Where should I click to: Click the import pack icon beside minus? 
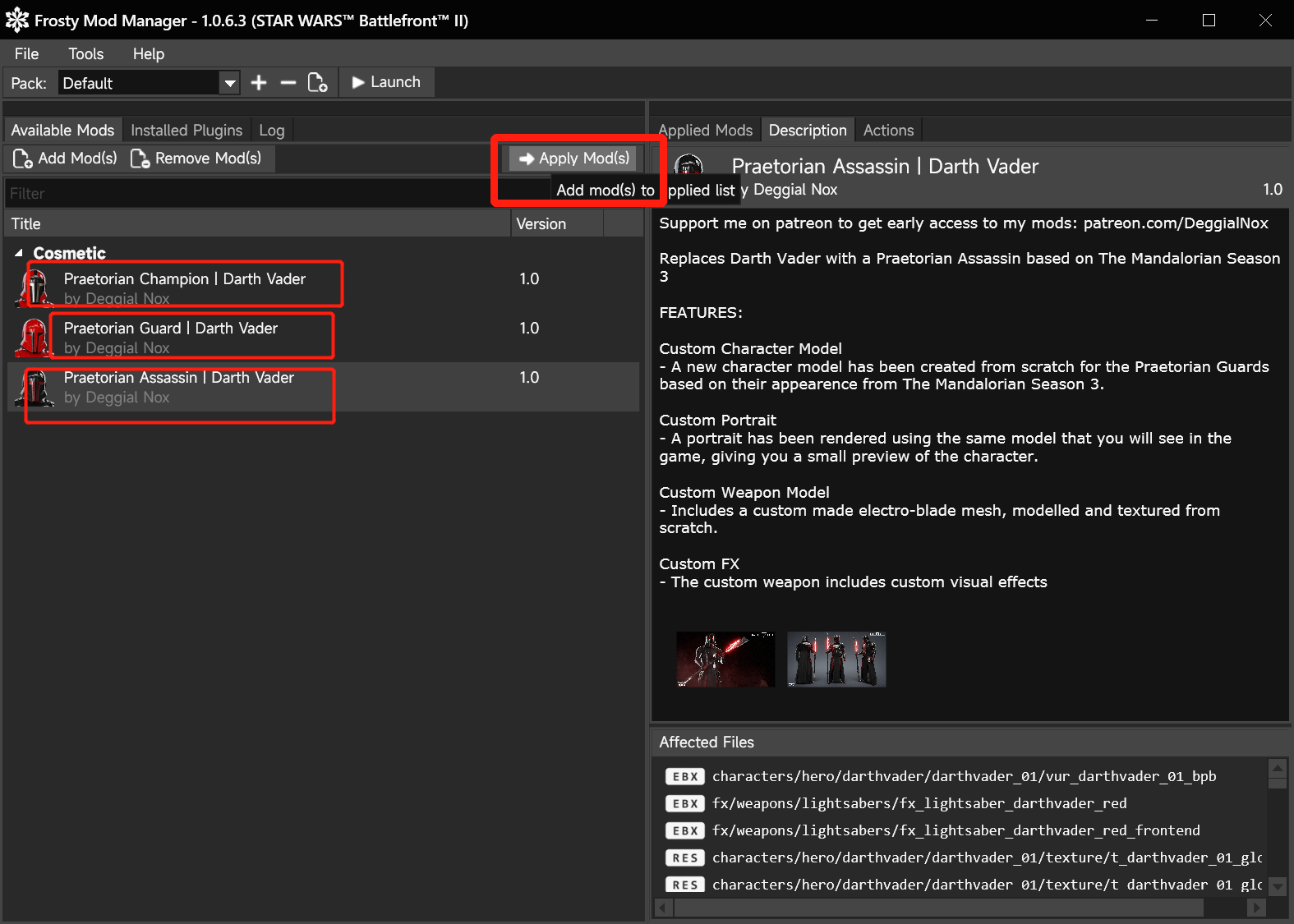point(317,83)
